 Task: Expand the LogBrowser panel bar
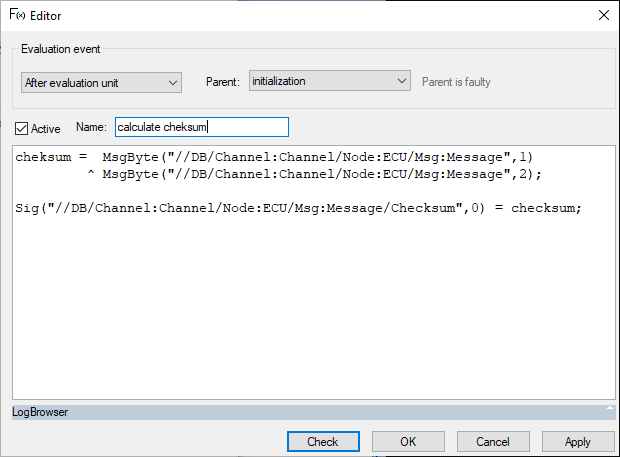pyautogui.click(x=300, y=411)
